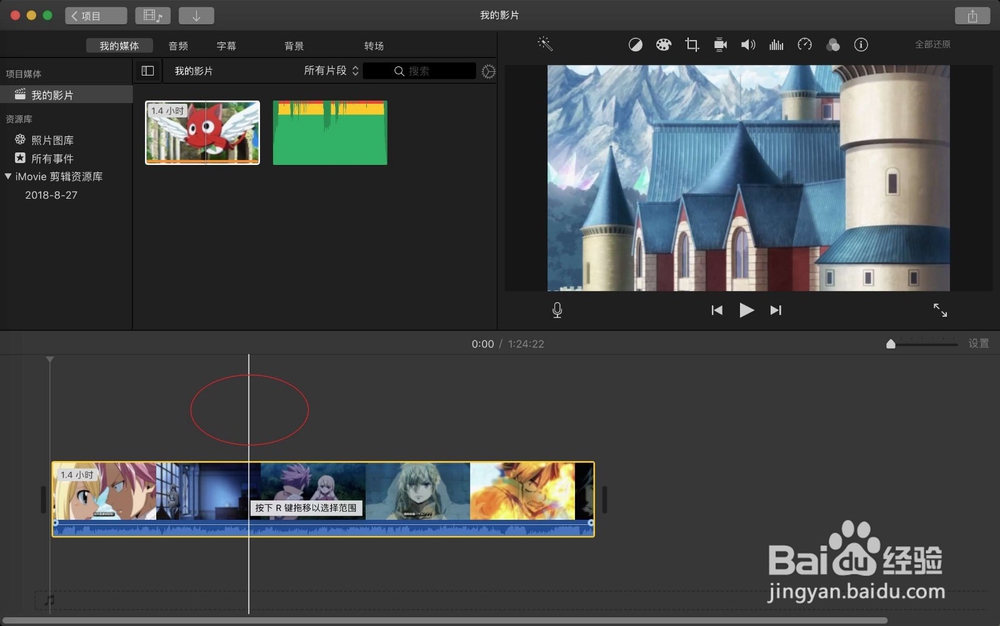The width and height of the screenshot is (1000, 626).
Task: Open 照片图库 photo library
Action: coord(52,140)
